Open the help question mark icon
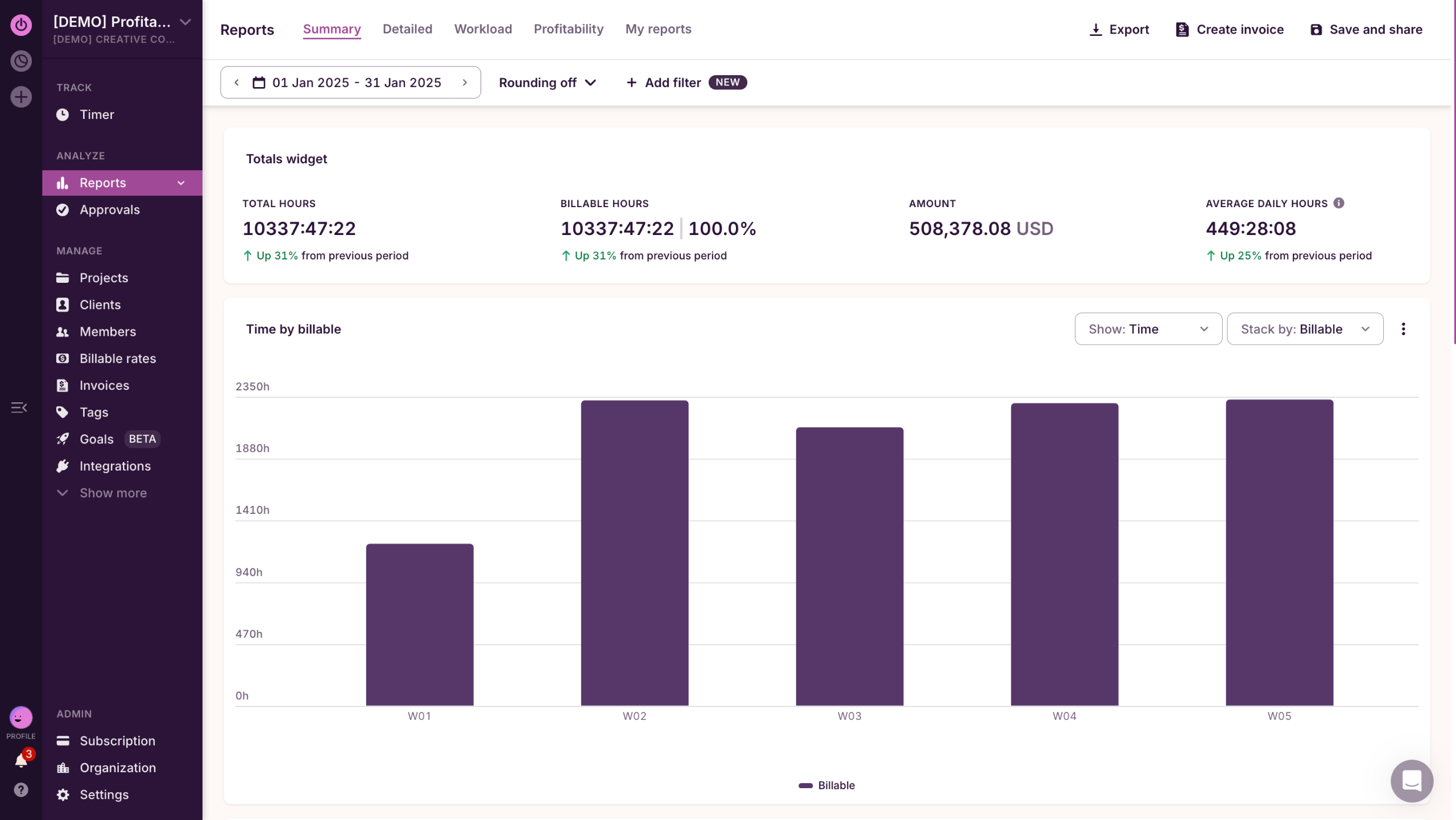1456x820 pixels. click(21, 790)
